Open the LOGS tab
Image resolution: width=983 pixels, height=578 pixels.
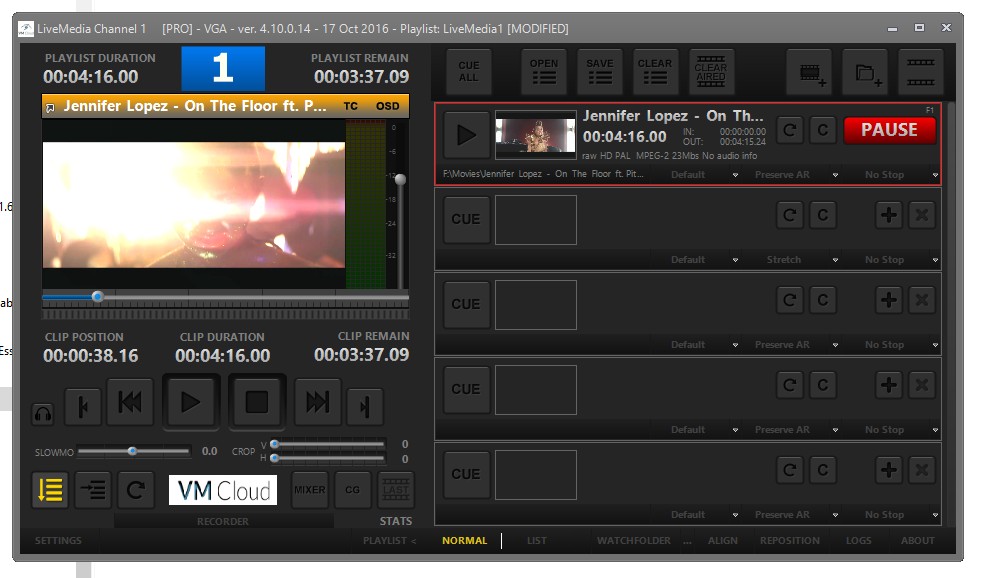tap(858, 541)
